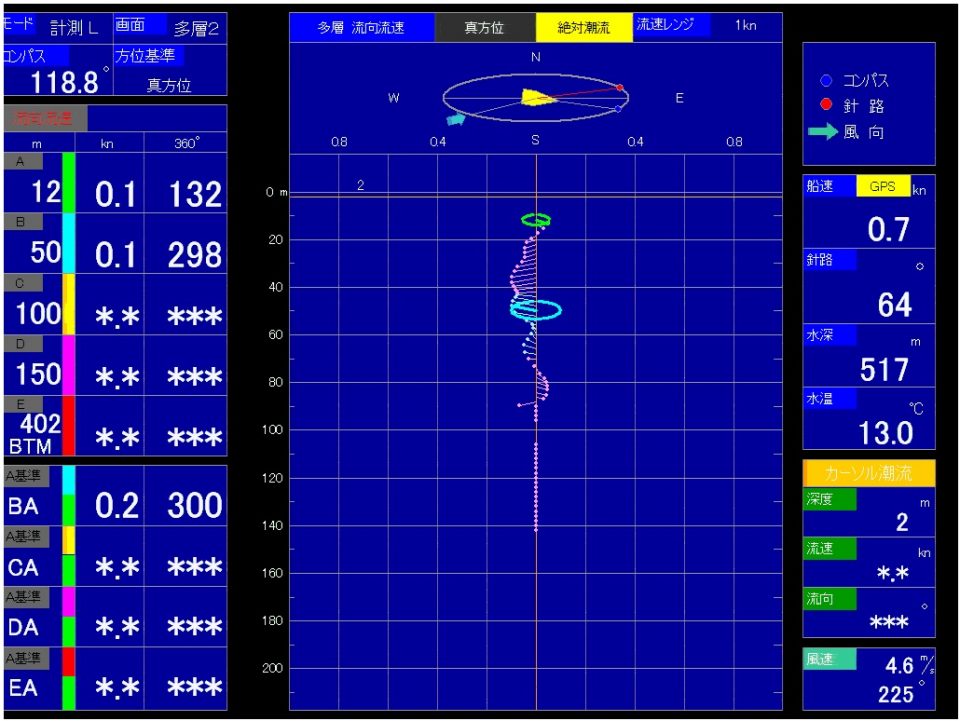Click the 水温 label

pyautogui.click(x=830, y=398)
